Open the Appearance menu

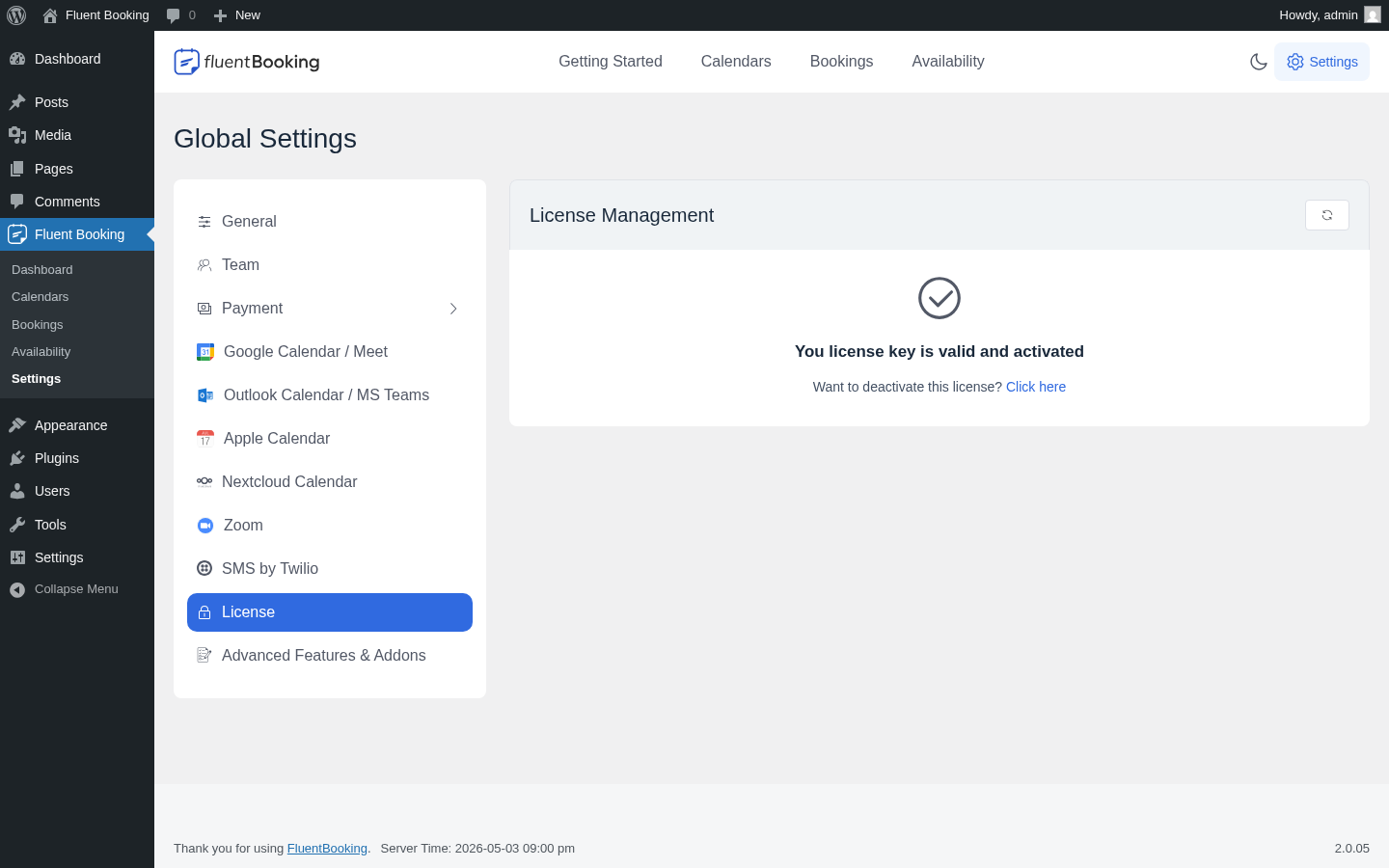(x=77, y=425)
